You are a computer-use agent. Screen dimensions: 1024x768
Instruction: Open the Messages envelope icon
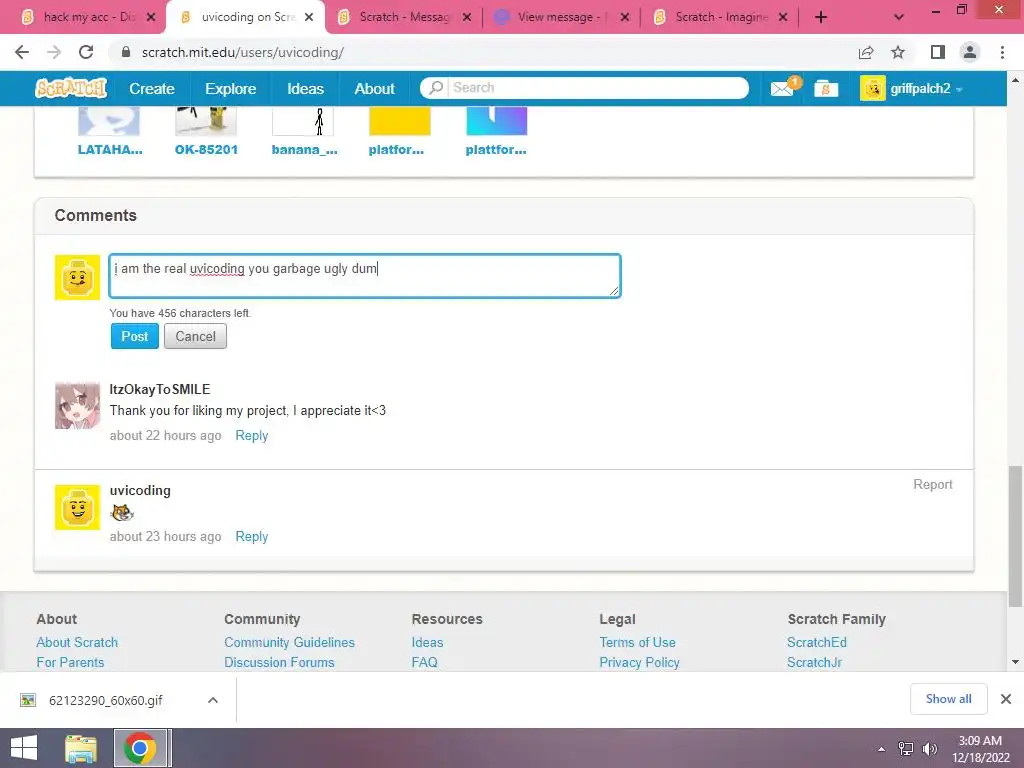point(782,88)
